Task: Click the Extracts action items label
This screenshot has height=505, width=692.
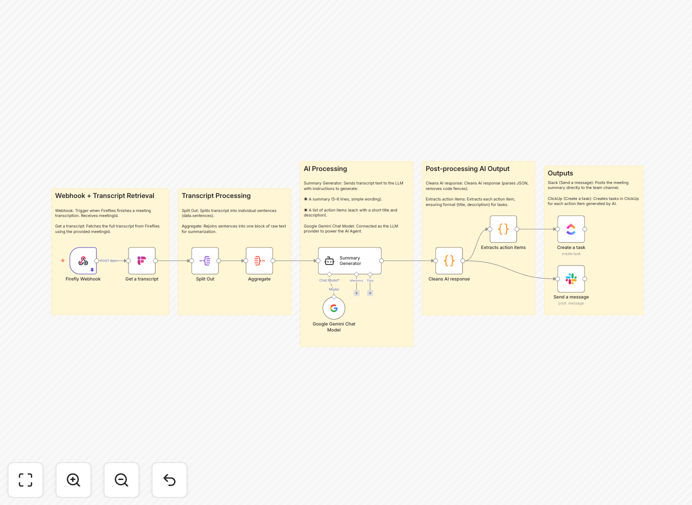Action: tap(503, 247)
